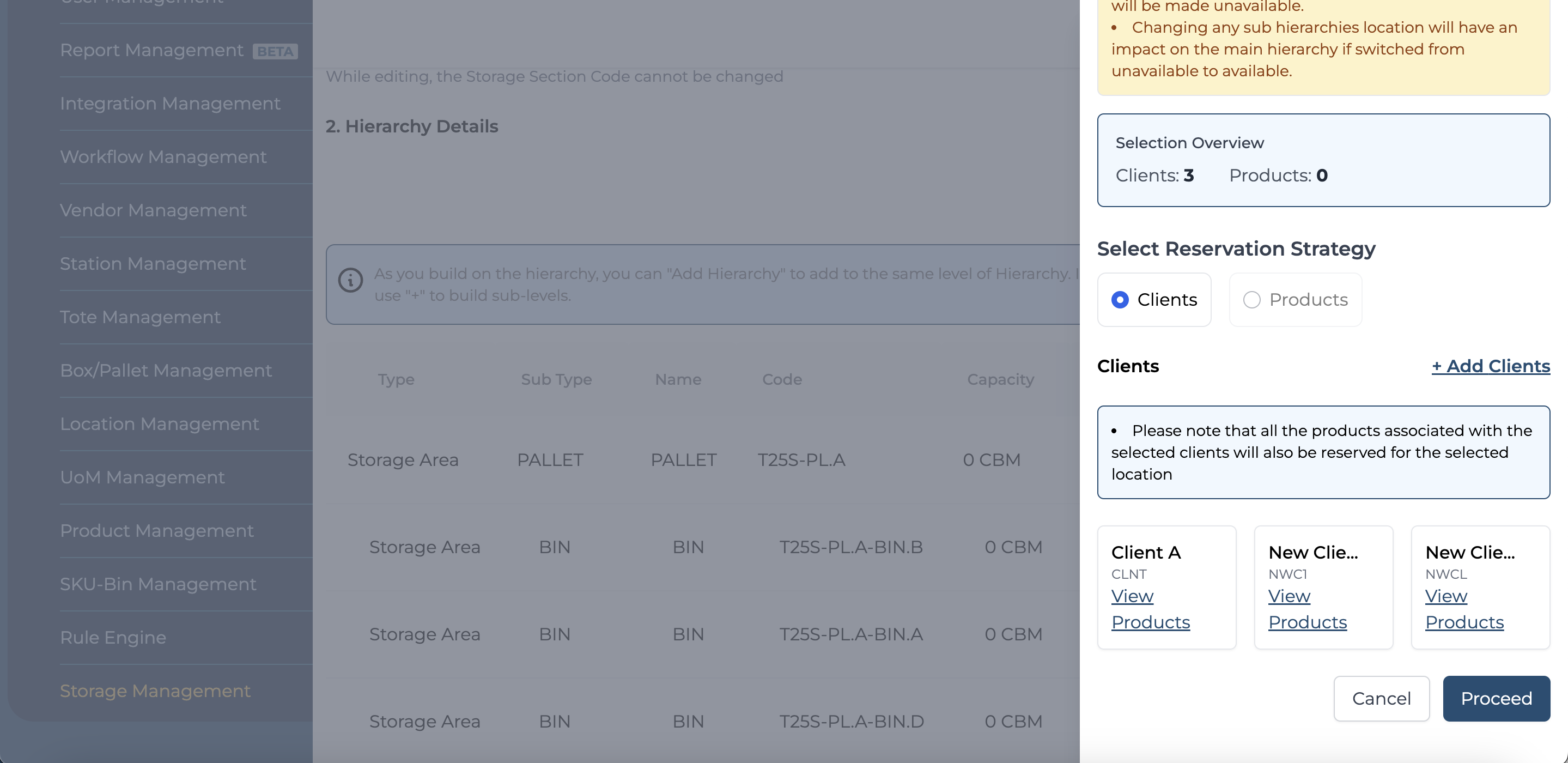Viewport: 1568px width, 763px height.
Task: Select the Clients reservation strategy radio
Action: point(1120,300)
